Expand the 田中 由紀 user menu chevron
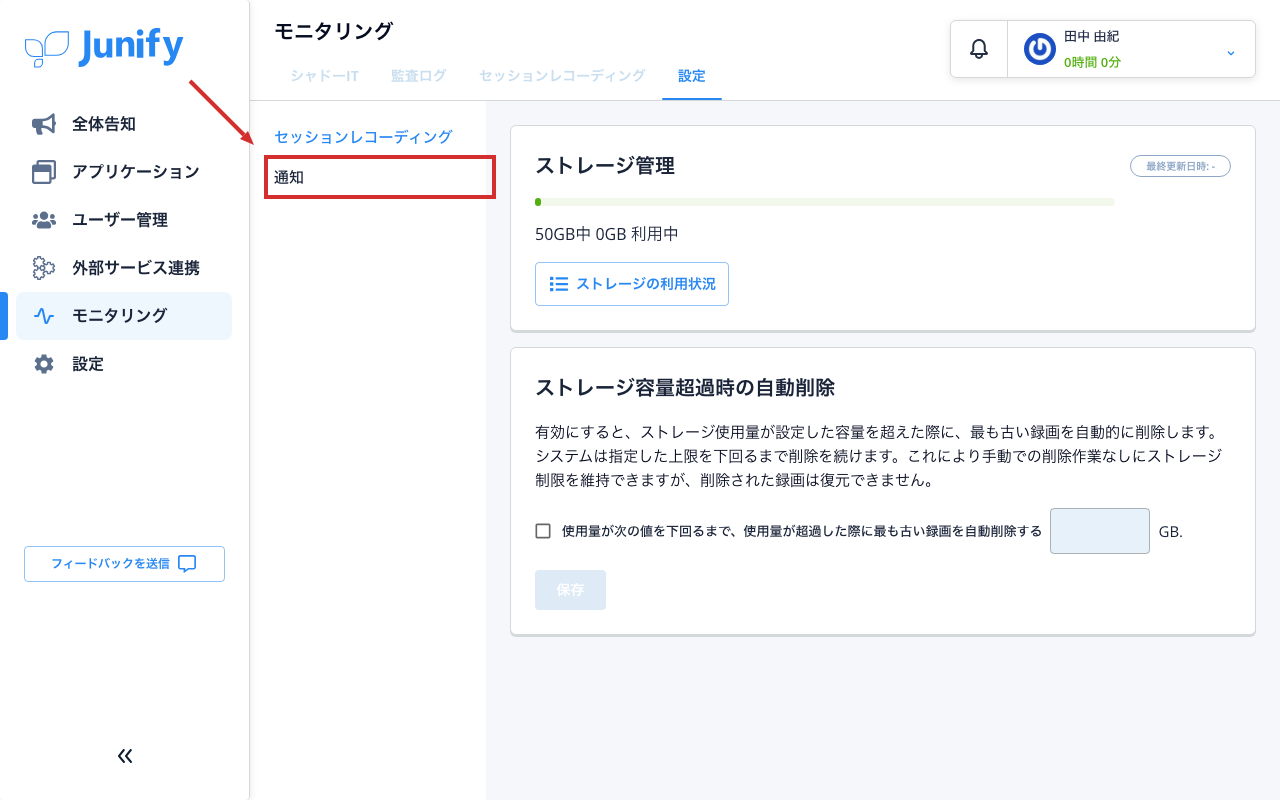The width and height of the screenshot is (1280, 800). point(1231,52)
